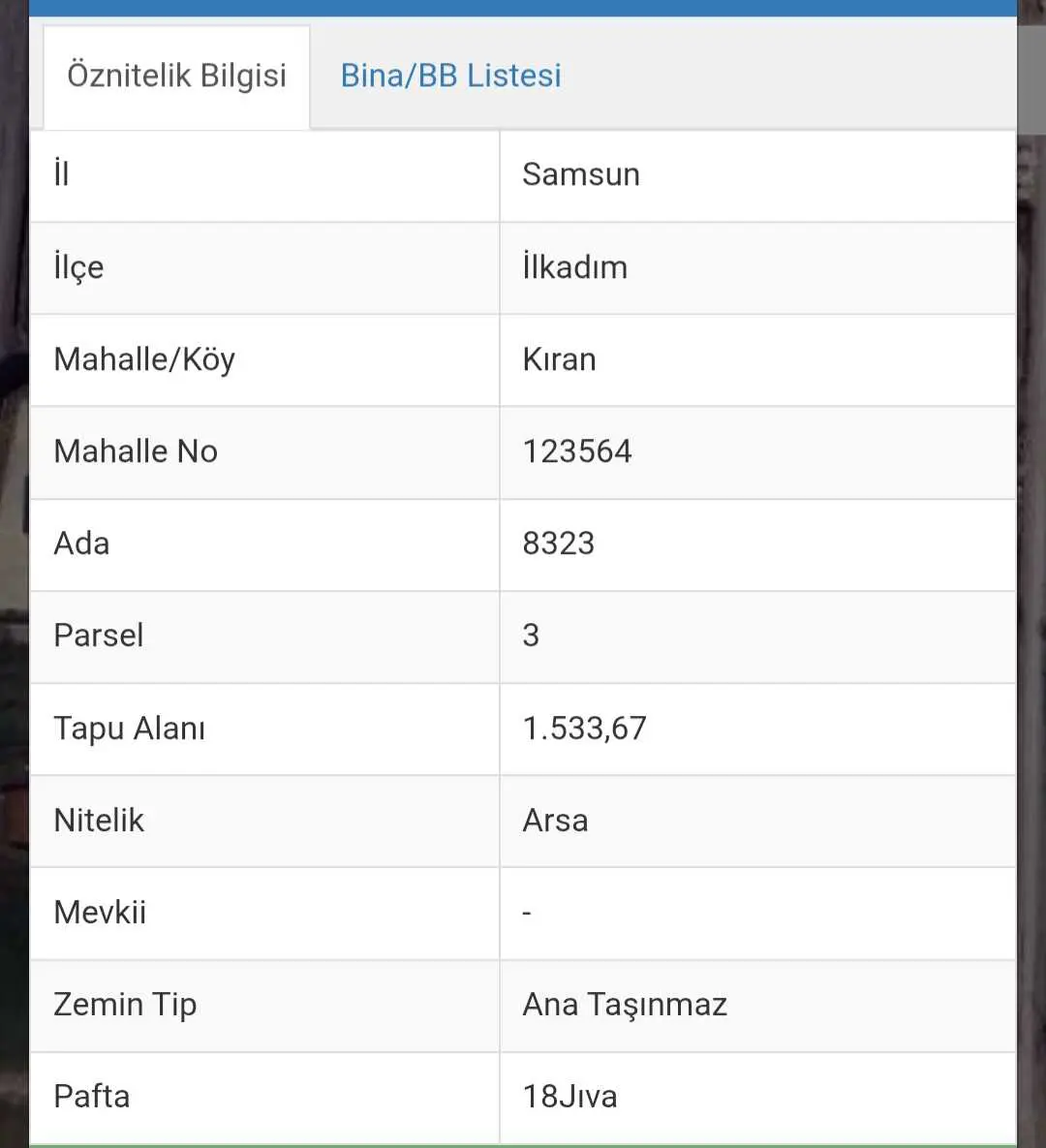Click the Tapu Alanı label
Image resolution: width=1046 pixels, height=1148 pixels.
[x=130, y=729]
